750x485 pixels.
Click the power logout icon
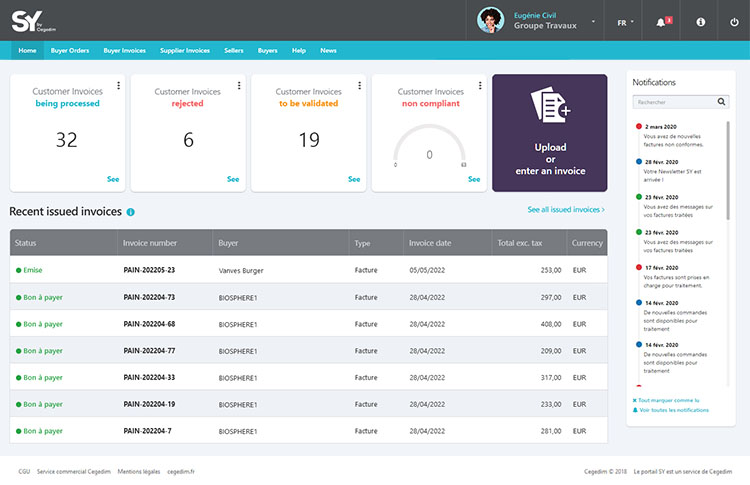pos(734,22)
